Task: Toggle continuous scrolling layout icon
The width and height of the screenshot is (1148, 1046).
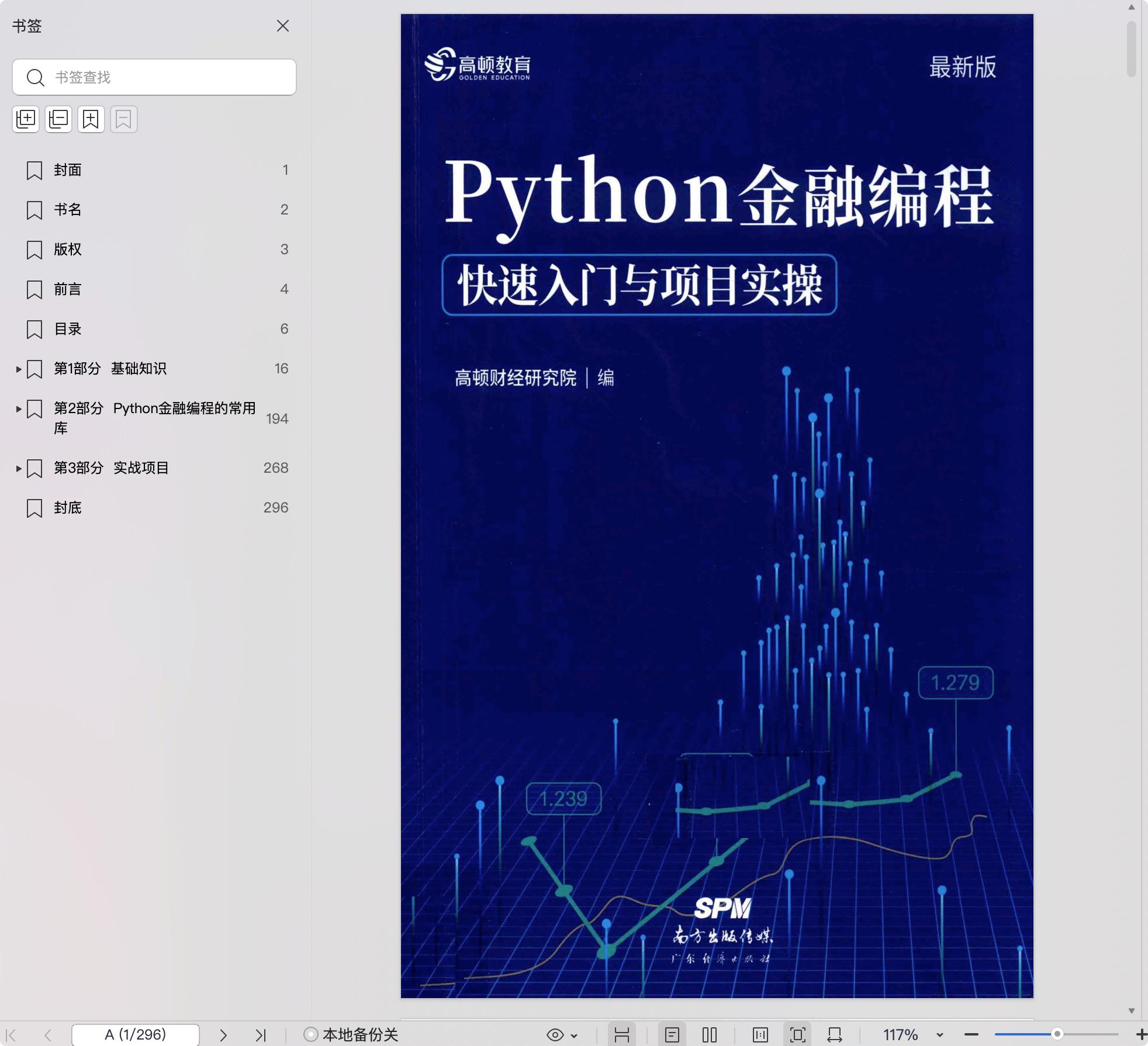Action: click(x=622, y=1035)
